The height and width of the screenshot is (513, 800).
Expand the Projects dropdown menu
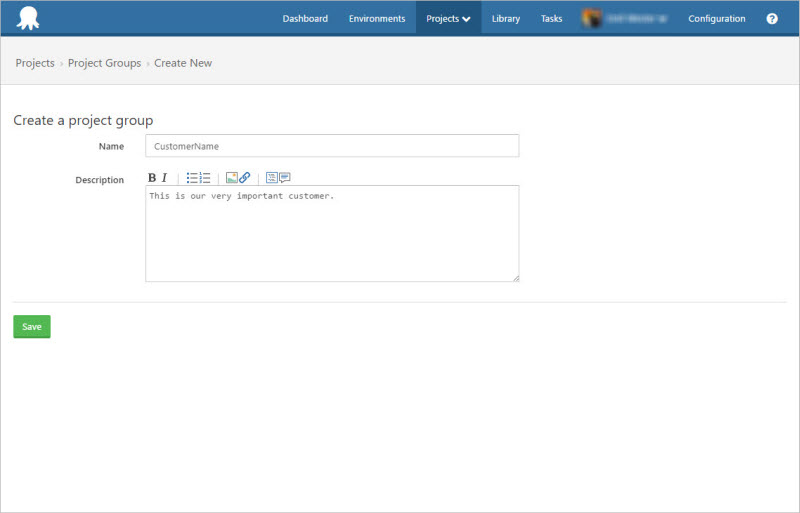[448, 19]
